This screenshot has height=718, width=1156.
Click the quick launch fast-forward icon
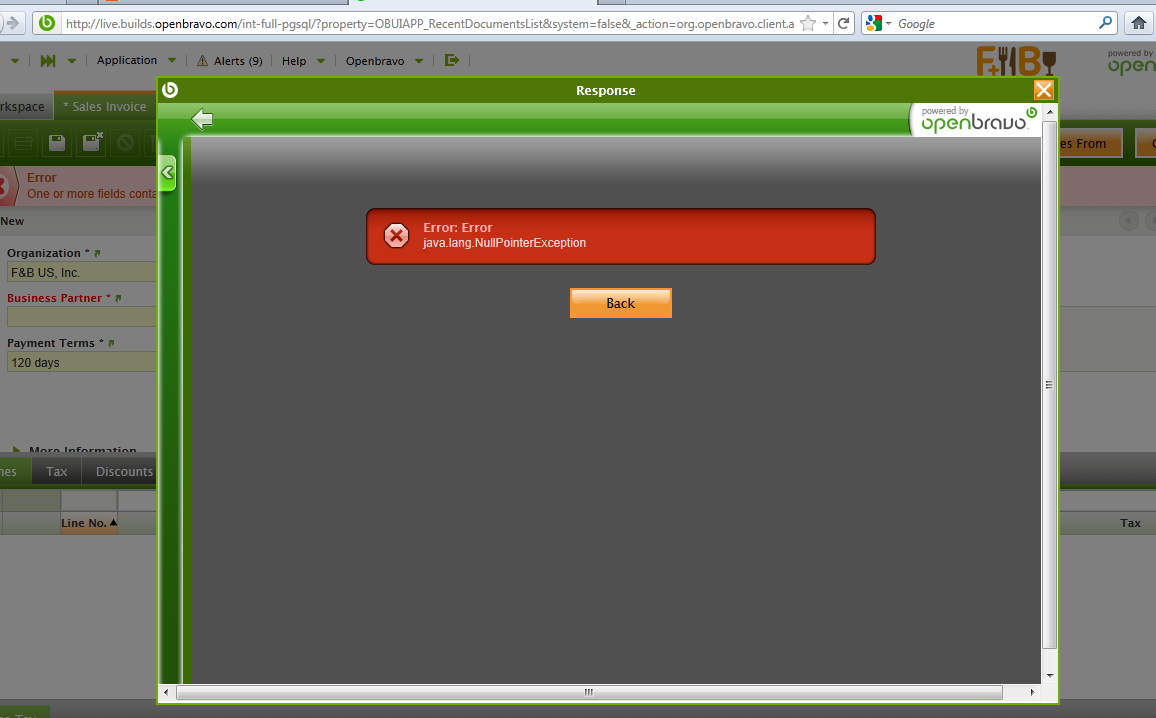[x=48, y=60]
